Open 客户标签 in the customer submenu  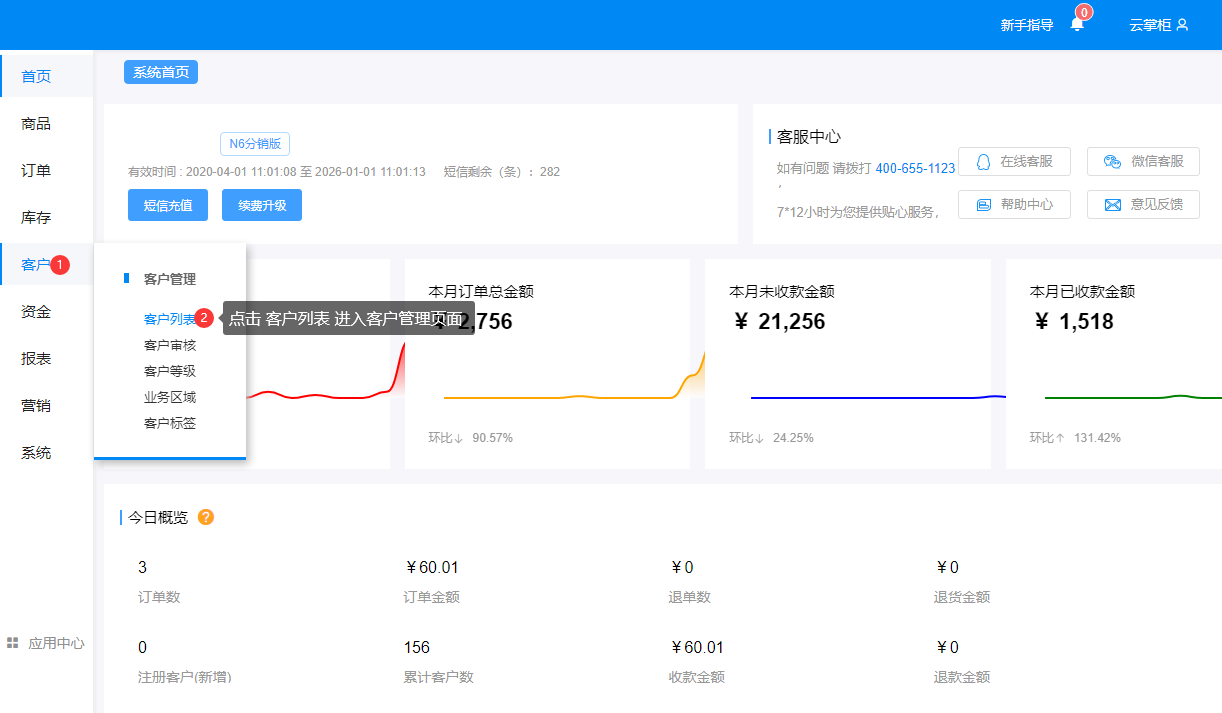(170, 423)
